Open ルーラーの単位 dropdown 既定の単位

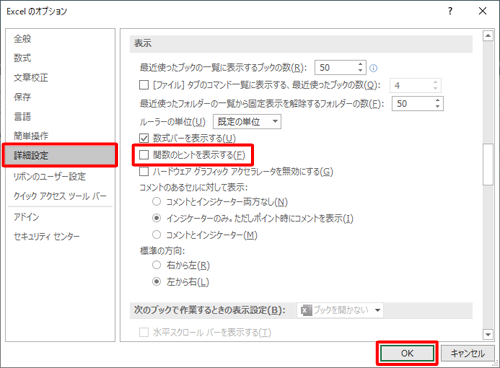coord(247,122)
